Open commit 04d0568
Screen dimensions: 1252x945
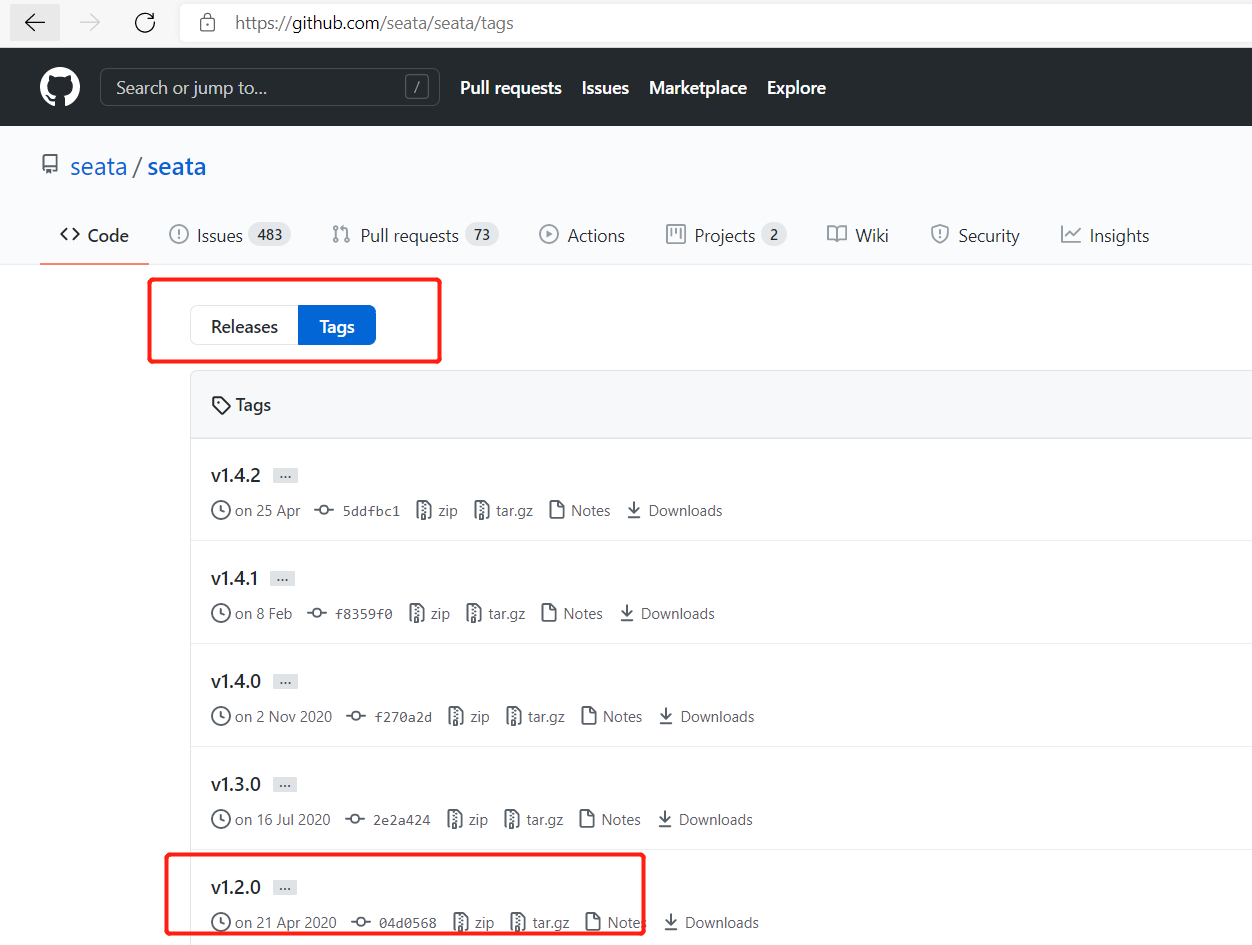click(x=408, y=923)
